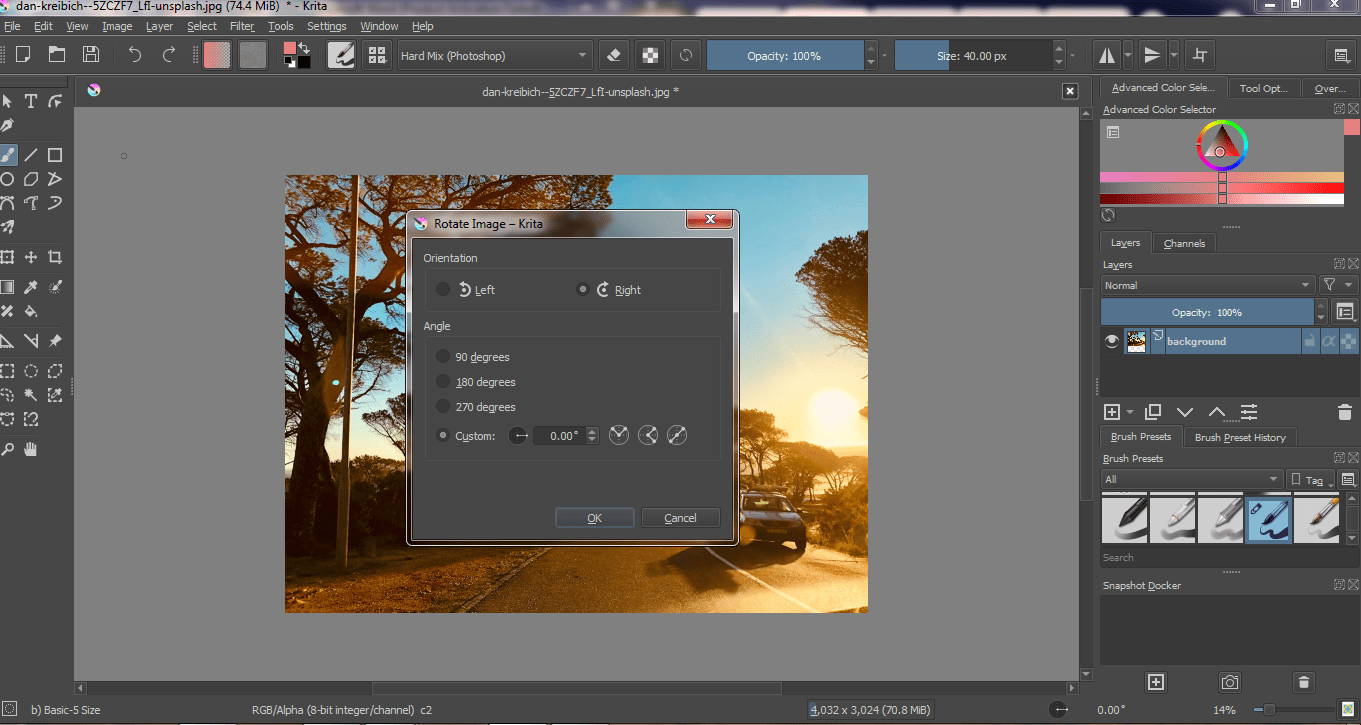
Task: Select the Move tool
Action: [x=33, y=256]
